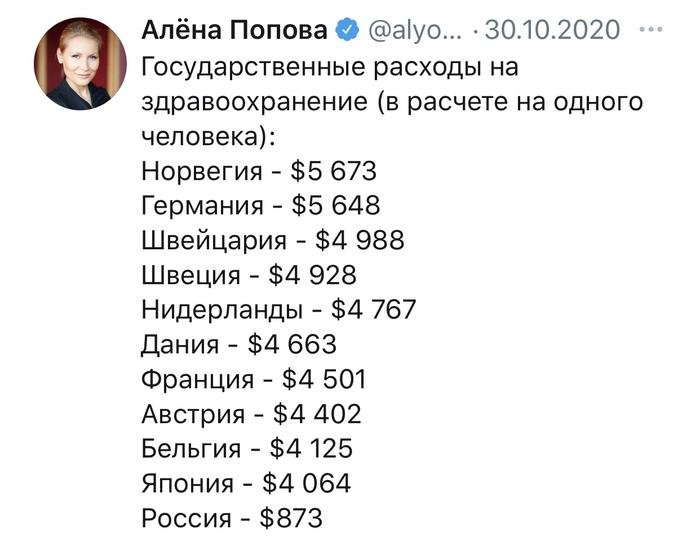Click the Нидерланды - $4 767 line

279,309
